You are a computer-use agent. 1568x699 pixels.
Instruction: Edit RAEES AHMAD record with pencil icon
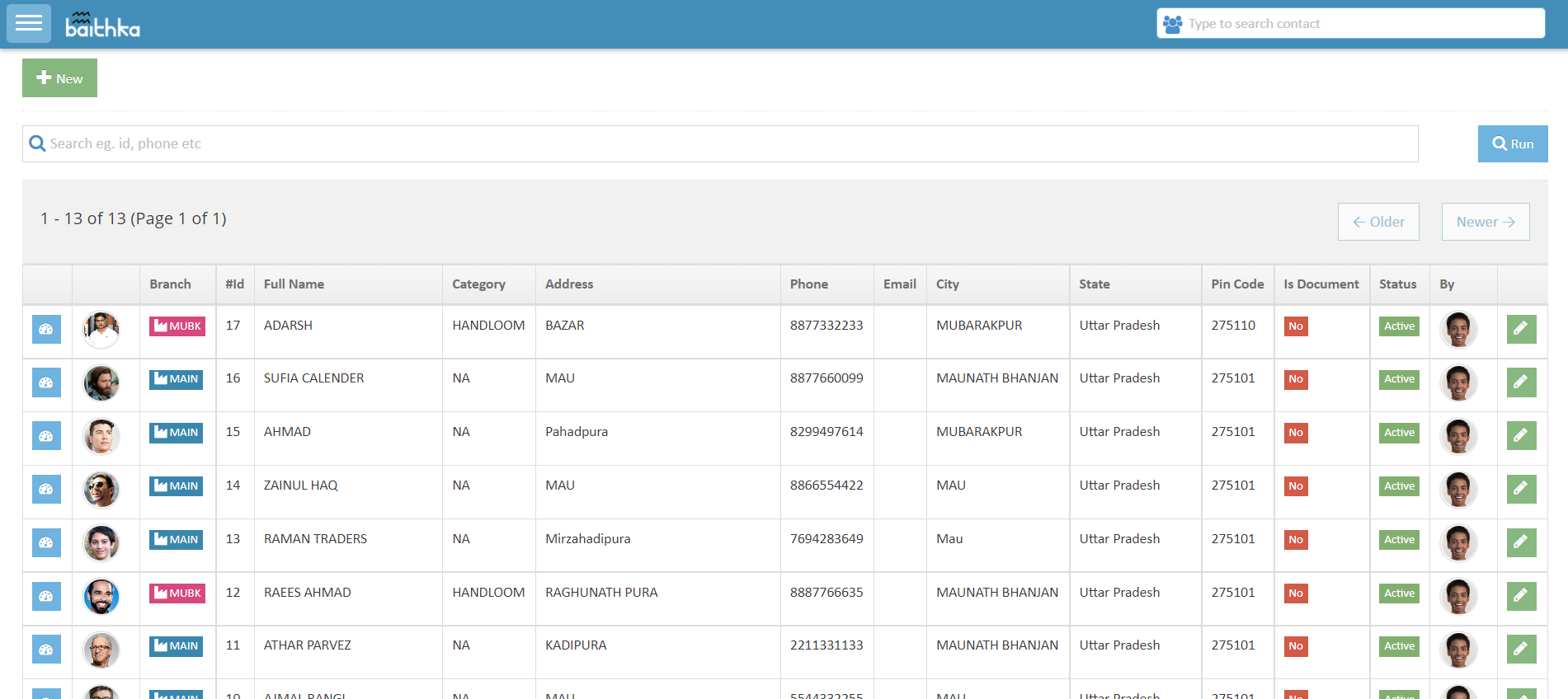click(x=1521, y=596)
